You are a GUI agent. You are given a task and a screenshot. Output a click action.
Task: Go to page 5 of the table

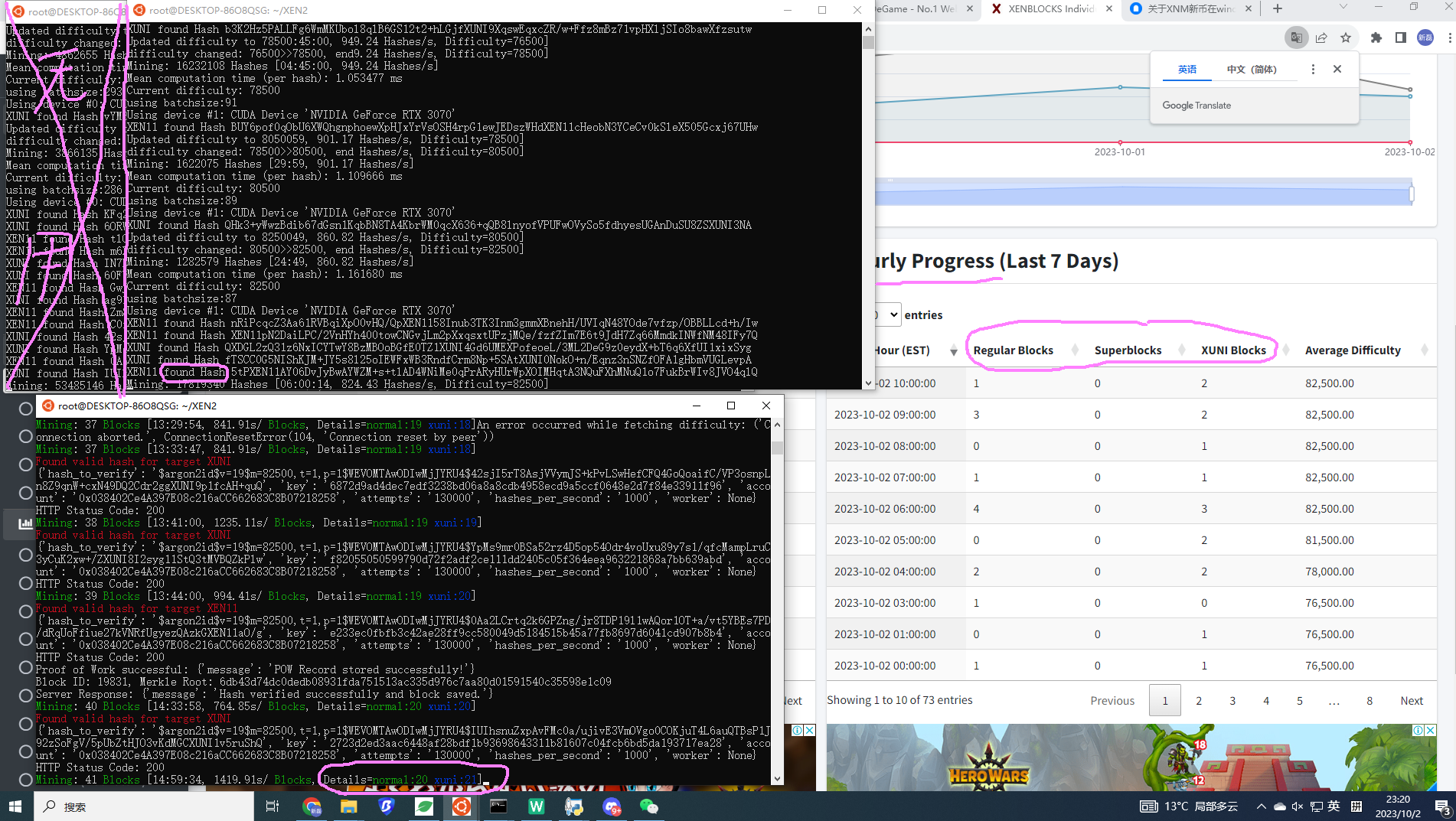click(1300, 700)
